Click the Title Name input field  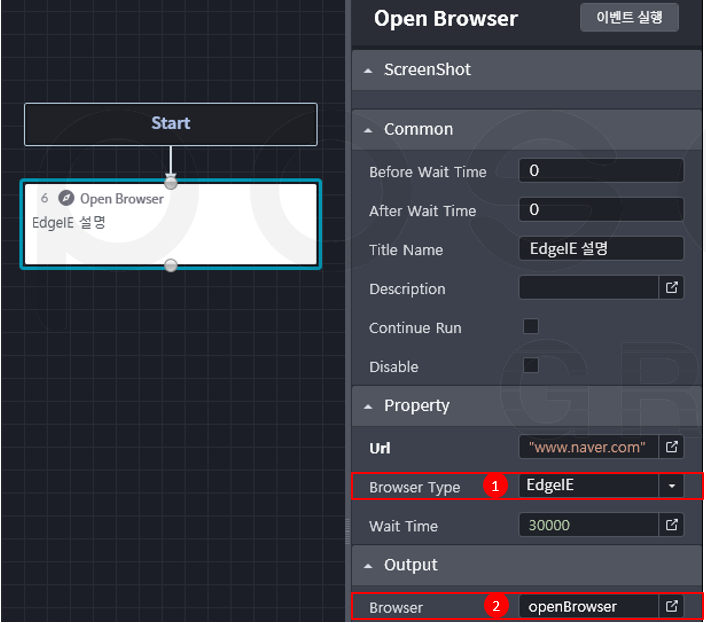click(600, 249)
